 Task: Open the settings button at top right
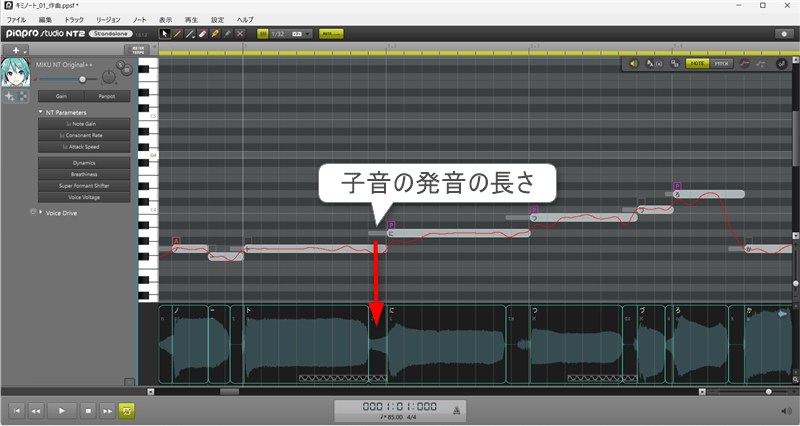click(x=784, y=34)
